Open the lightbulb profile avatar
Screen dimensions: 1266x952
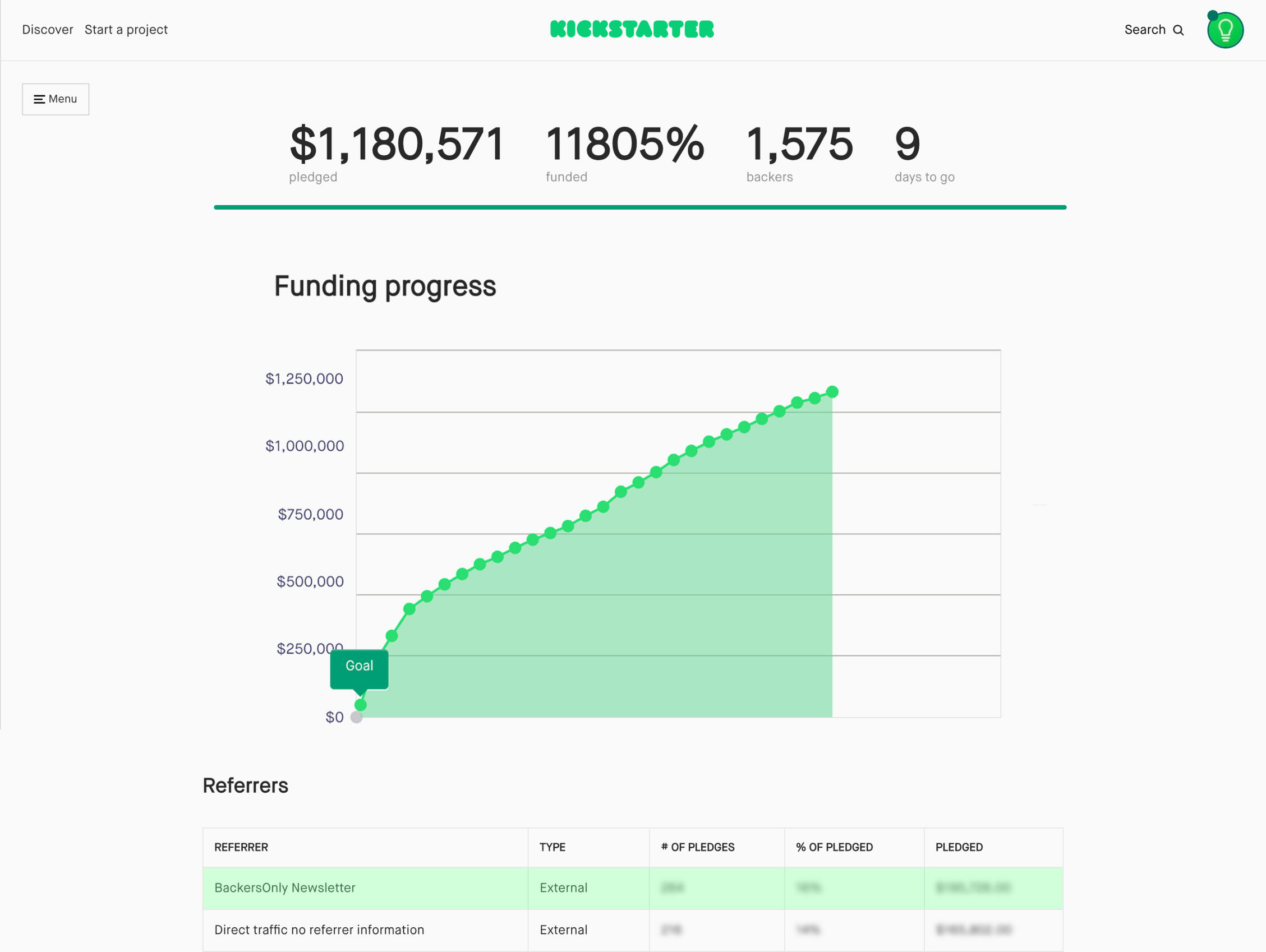click(1225, 30)
